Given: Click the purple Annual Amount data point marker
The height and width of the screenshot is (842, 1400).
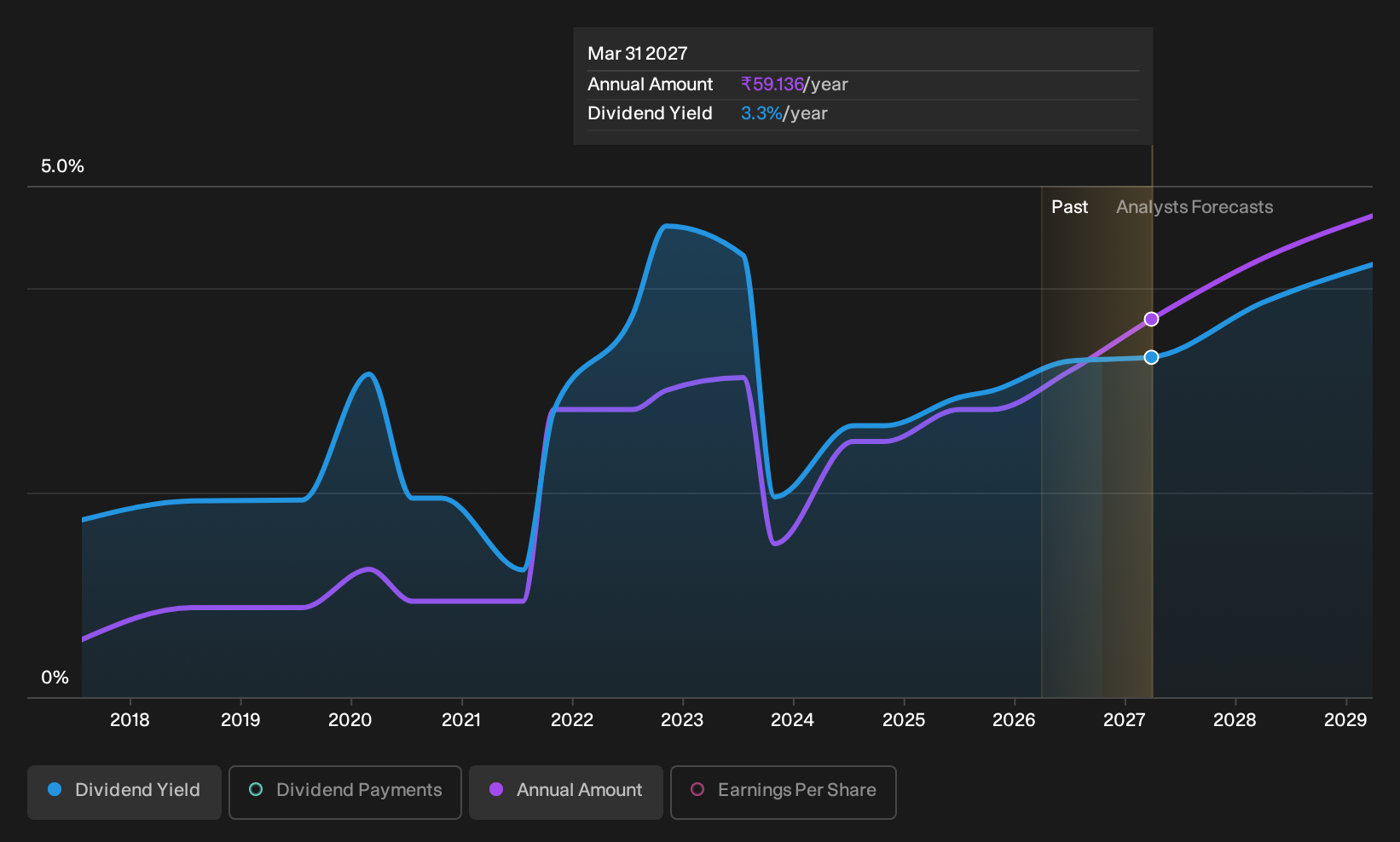Looking at the screenshot, I should point(1151,319).
